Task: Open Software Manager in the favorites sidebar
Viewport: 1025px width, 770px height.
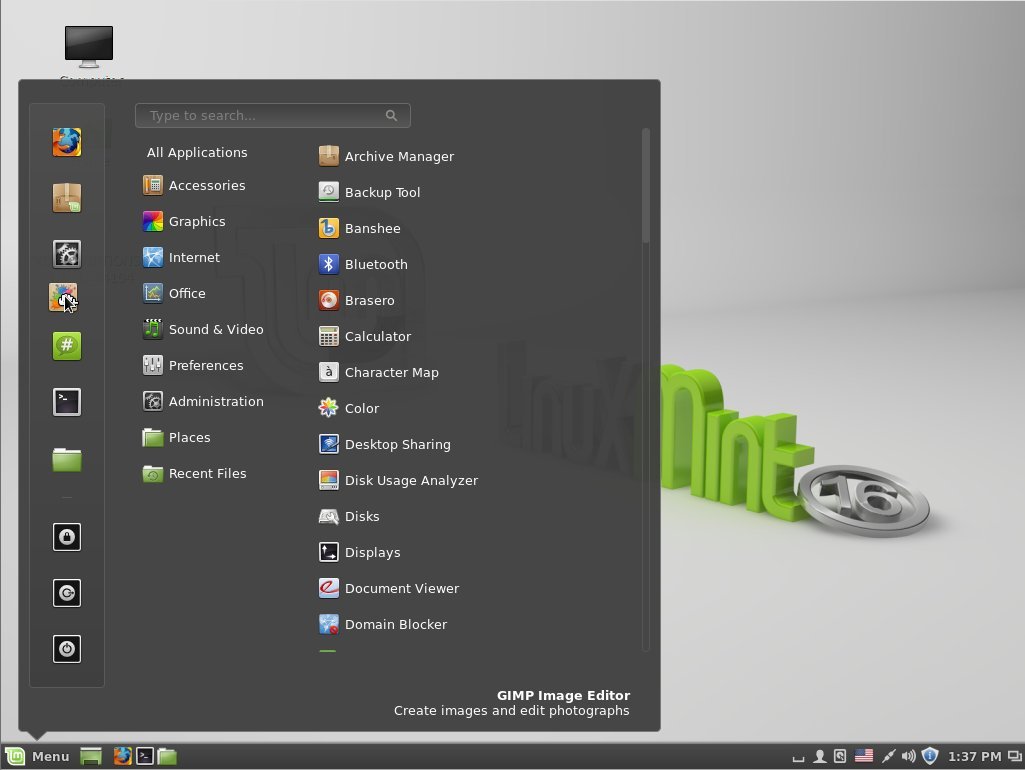Action: coord(67,198)
